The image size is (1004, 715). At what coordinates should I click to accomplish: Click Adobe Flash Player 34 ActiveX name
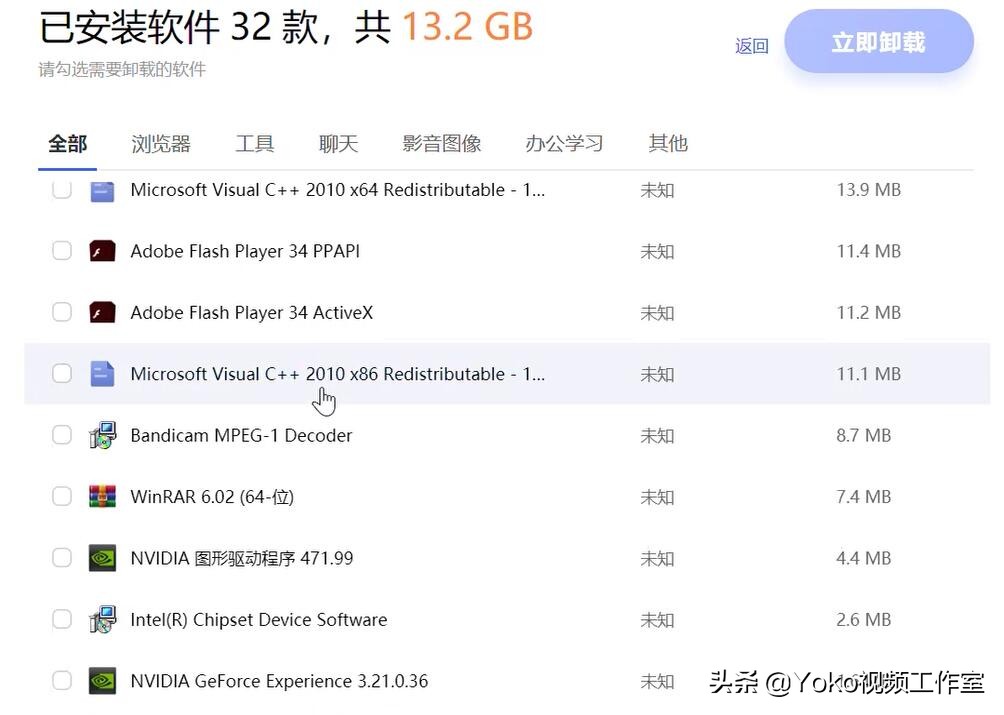pos(251,312)
